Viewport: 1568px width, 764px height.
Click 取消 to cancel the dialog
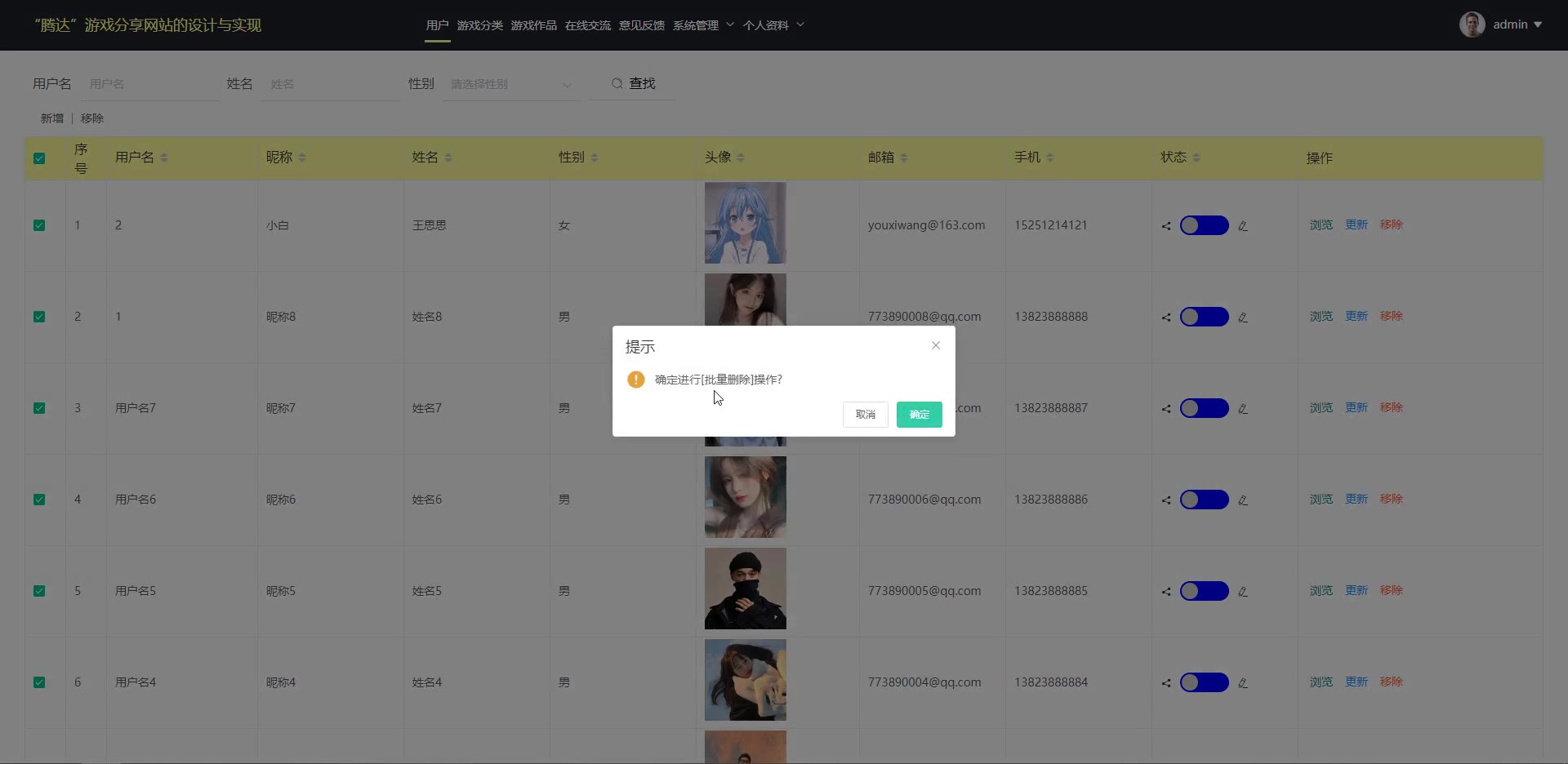[x=866, y=415]
